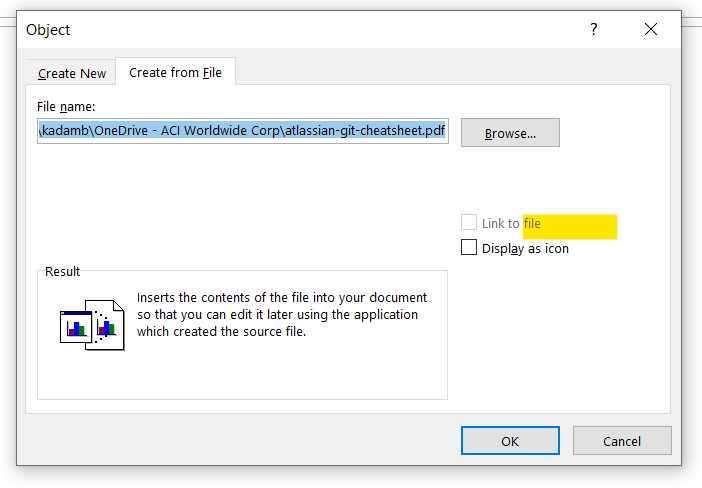
Task: Click the yellow highlighted area beside Link to
Action: (570, 227)
